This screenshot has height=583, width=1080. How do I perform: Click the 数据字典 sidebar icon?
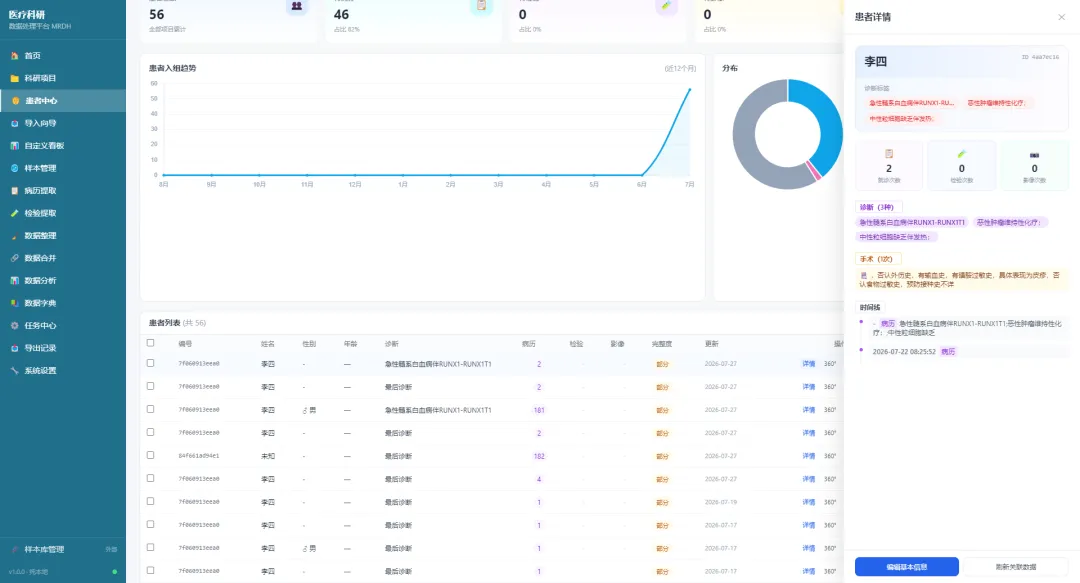pos(14,303)
